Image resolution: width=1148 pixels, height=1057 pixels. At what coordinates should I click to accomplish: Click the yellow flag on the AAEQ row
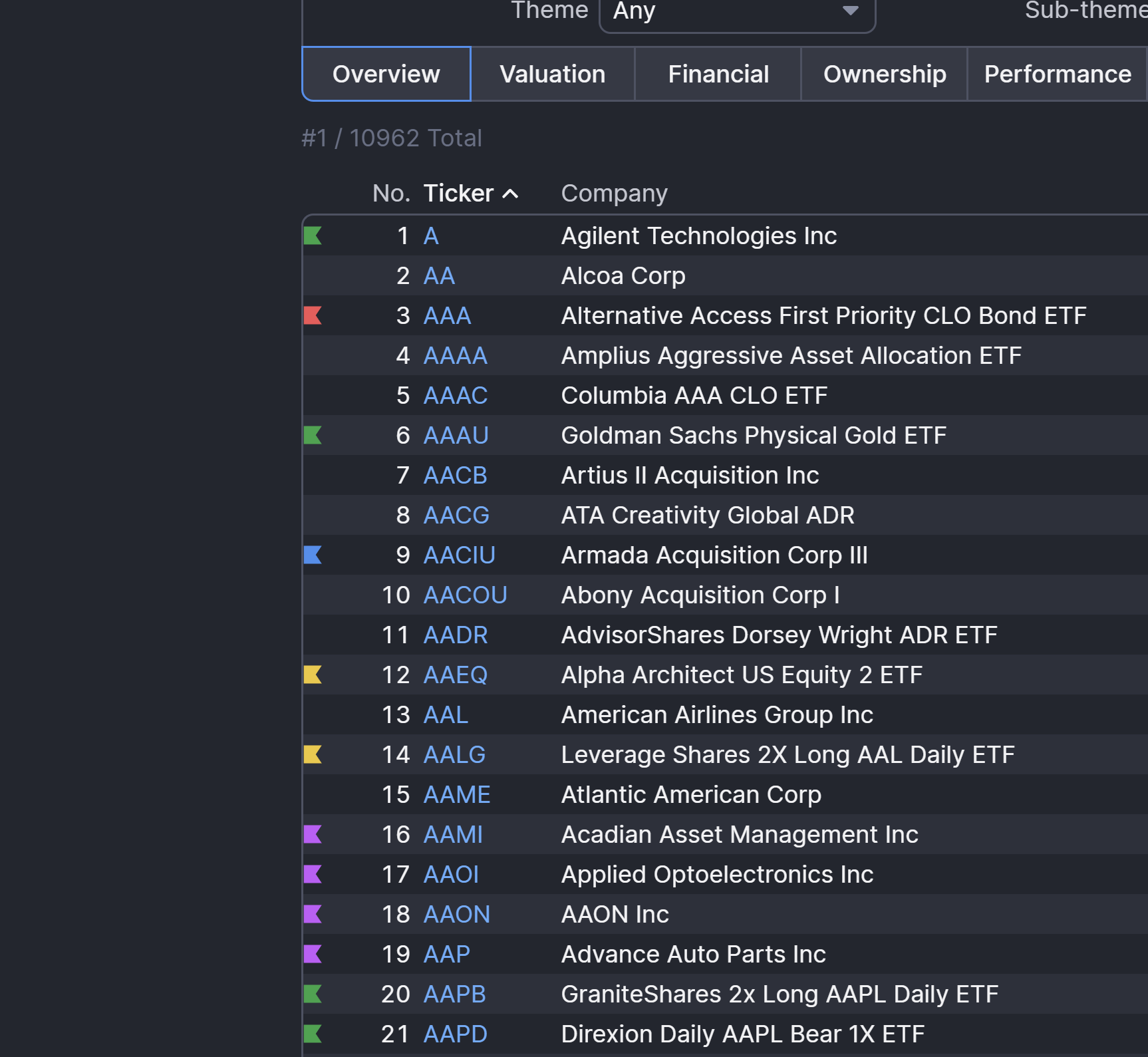(x=313, y=675)
